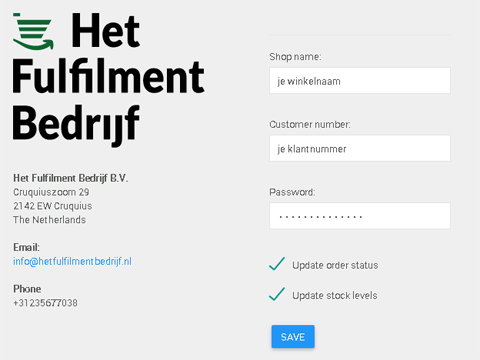Click the green shopping cart logo icon
This screenshot has width=480, height=360.
pyautogui.click(x=33, y=32)
